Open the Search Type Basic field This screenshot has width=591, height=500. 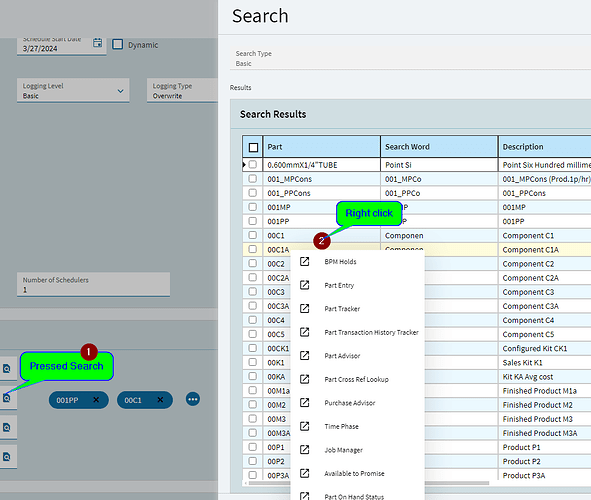410,58
